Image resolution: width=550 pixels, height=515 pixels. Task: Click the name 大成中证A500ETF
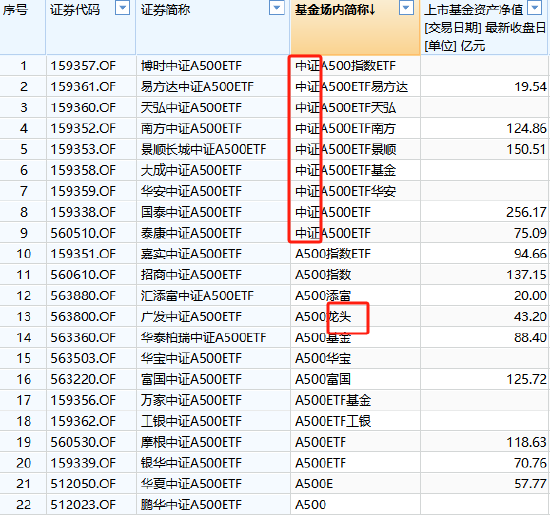pos(191,170)
